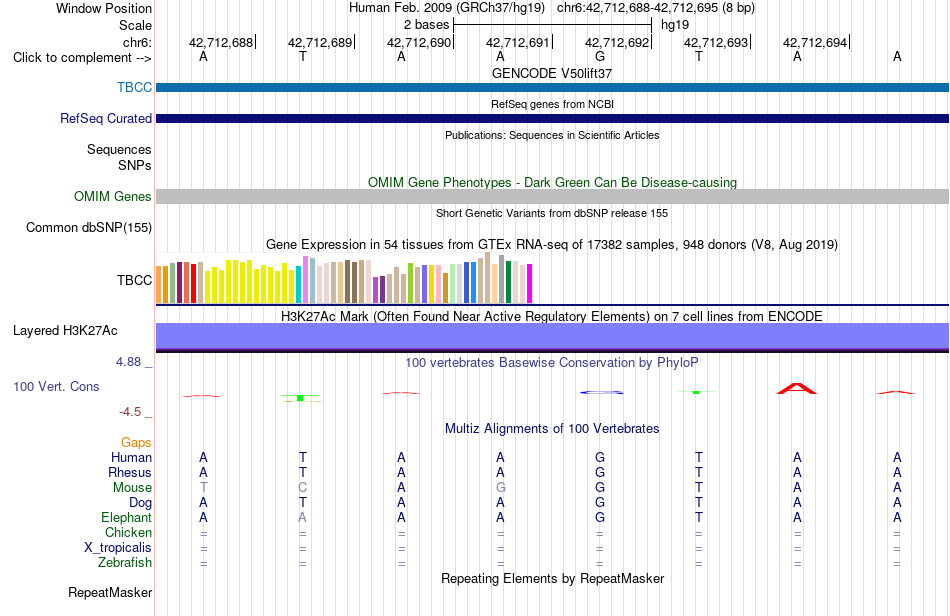
Task: Click the Common dbSNP(155) track label
Action: [88, 228]
